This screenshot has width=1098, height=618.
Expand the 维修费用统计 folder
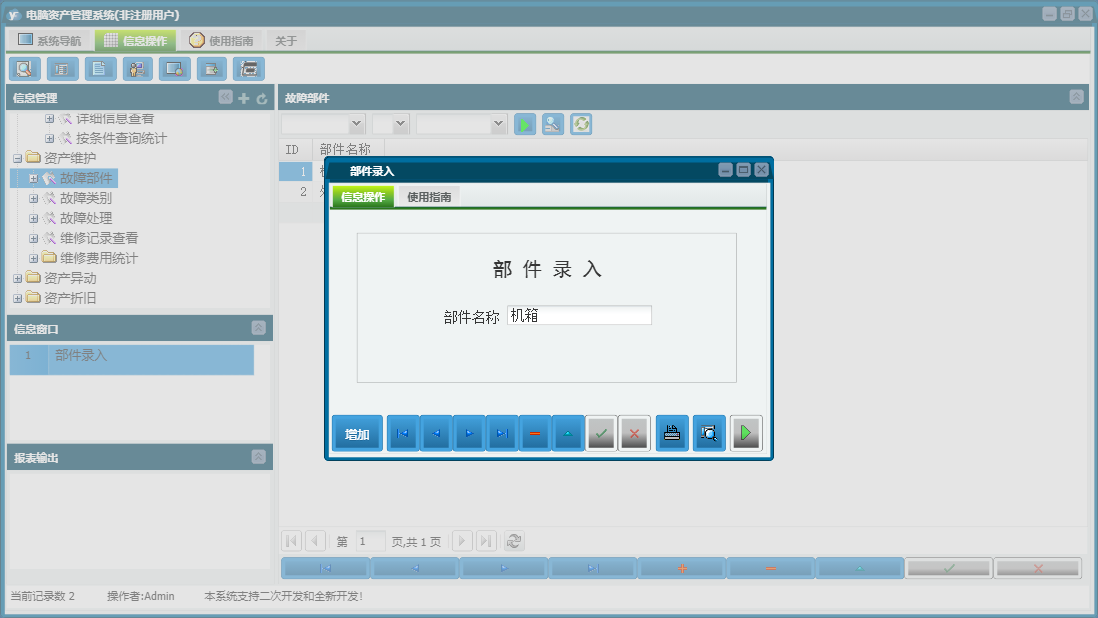(x=33, y=258)
